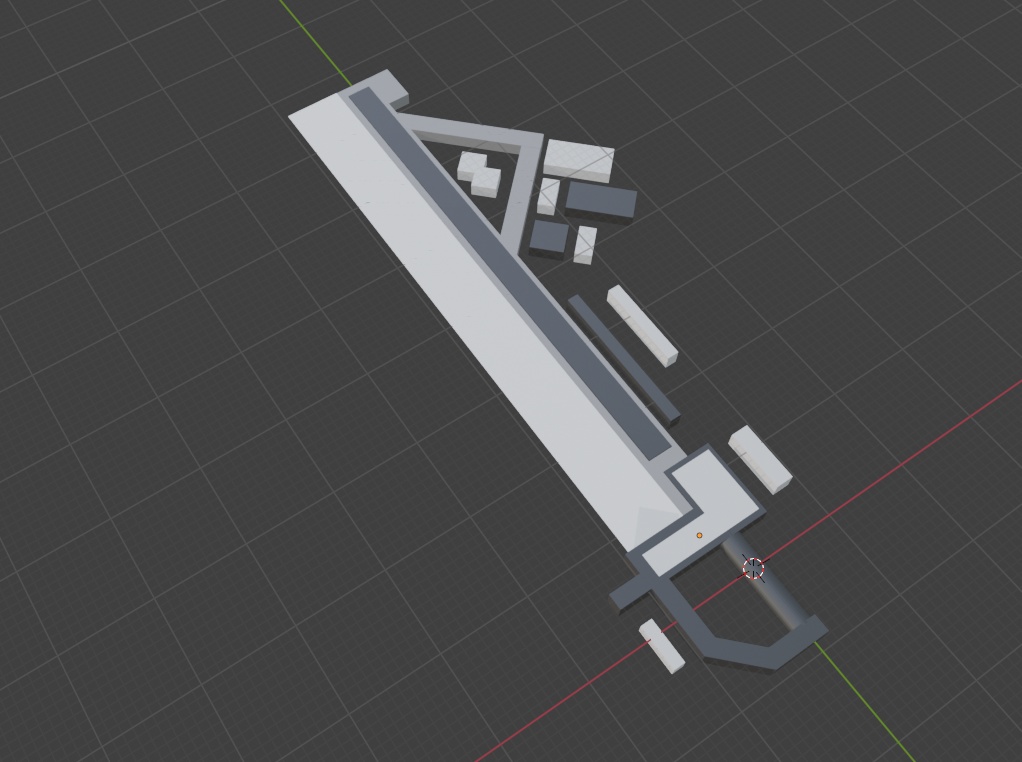Select the cylindrical sword handle
This screenshot has width=1022, height=762.
coord(766,583)
